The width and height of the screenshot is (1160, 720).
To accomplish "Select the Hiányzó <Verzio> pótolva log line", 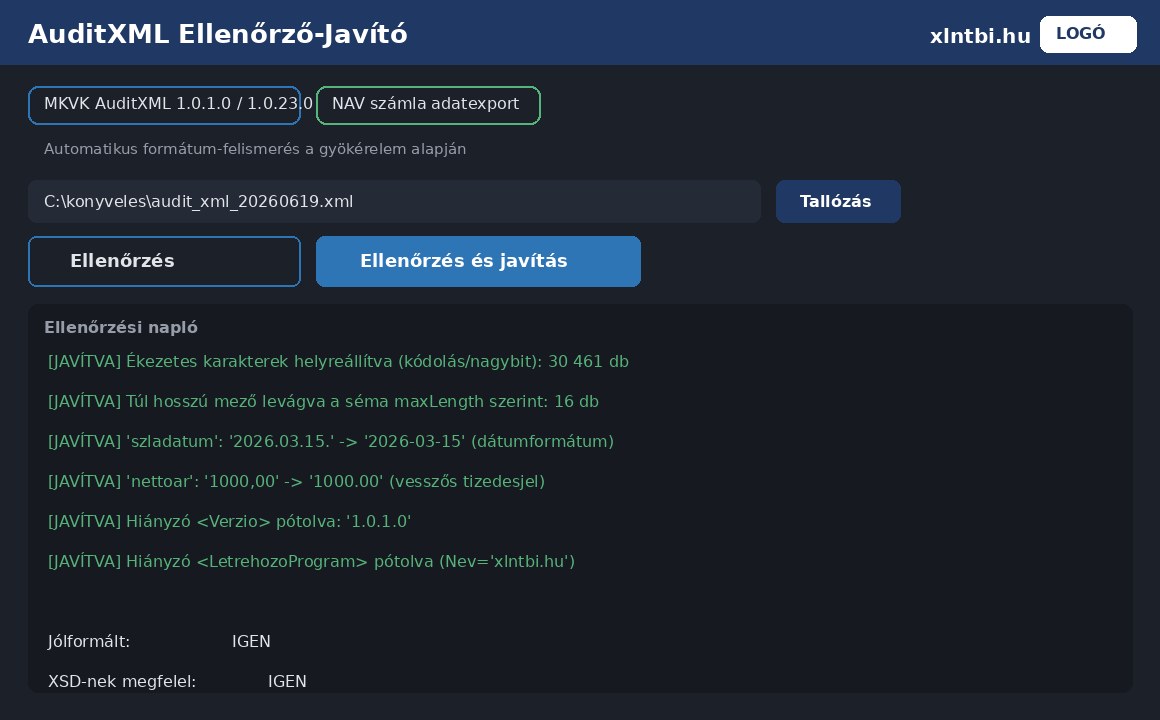I will coord(229,521).
